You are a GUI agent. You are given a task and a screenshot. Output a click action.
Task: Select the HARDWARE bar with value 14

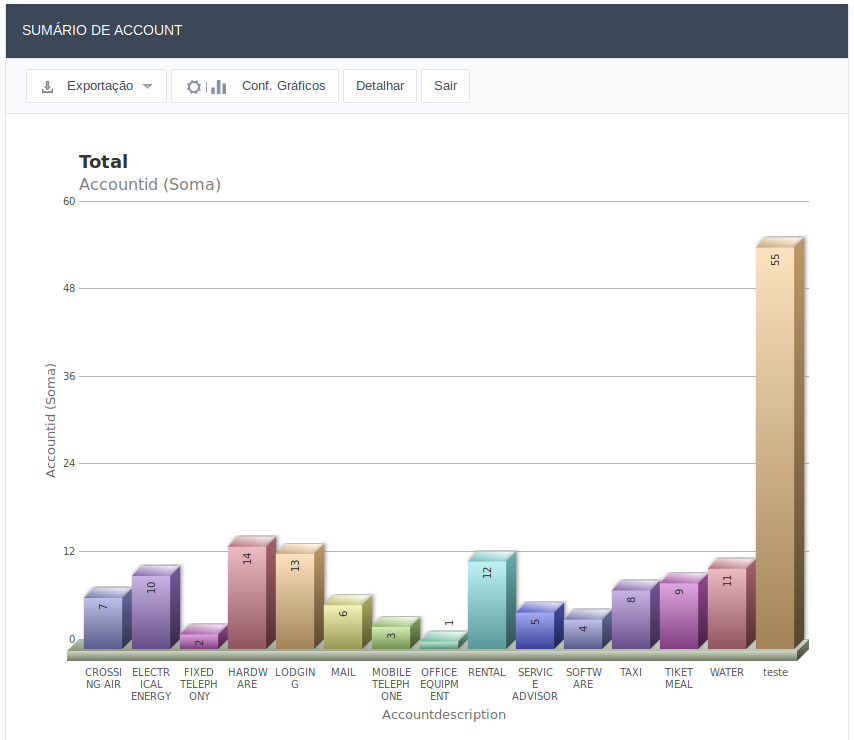tap(247, 597)
